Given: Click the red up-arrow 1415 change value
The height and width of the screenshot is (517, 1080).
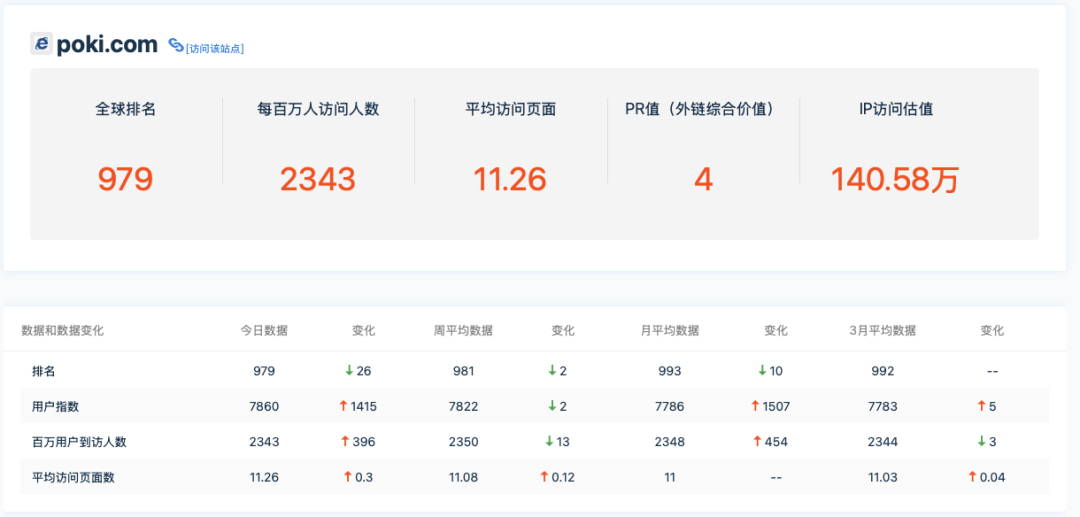Looking at the screenshot, I should 357,406.
